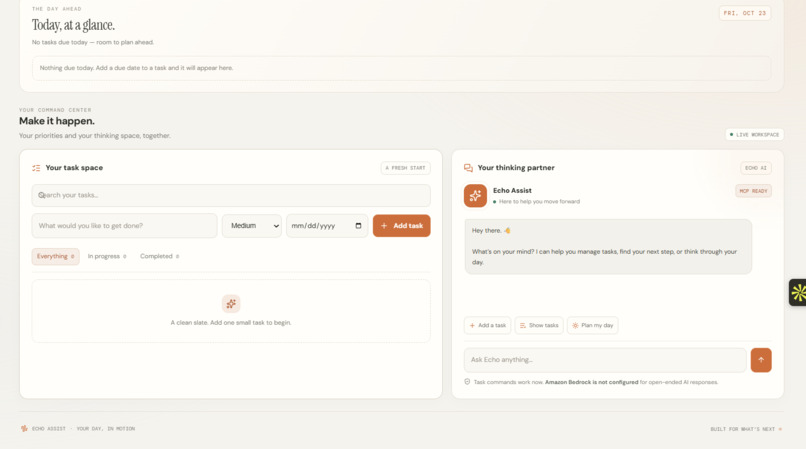
Task: Click the task list icon beside Your task space
Action: pyautogui.click(x=36, y=168)
